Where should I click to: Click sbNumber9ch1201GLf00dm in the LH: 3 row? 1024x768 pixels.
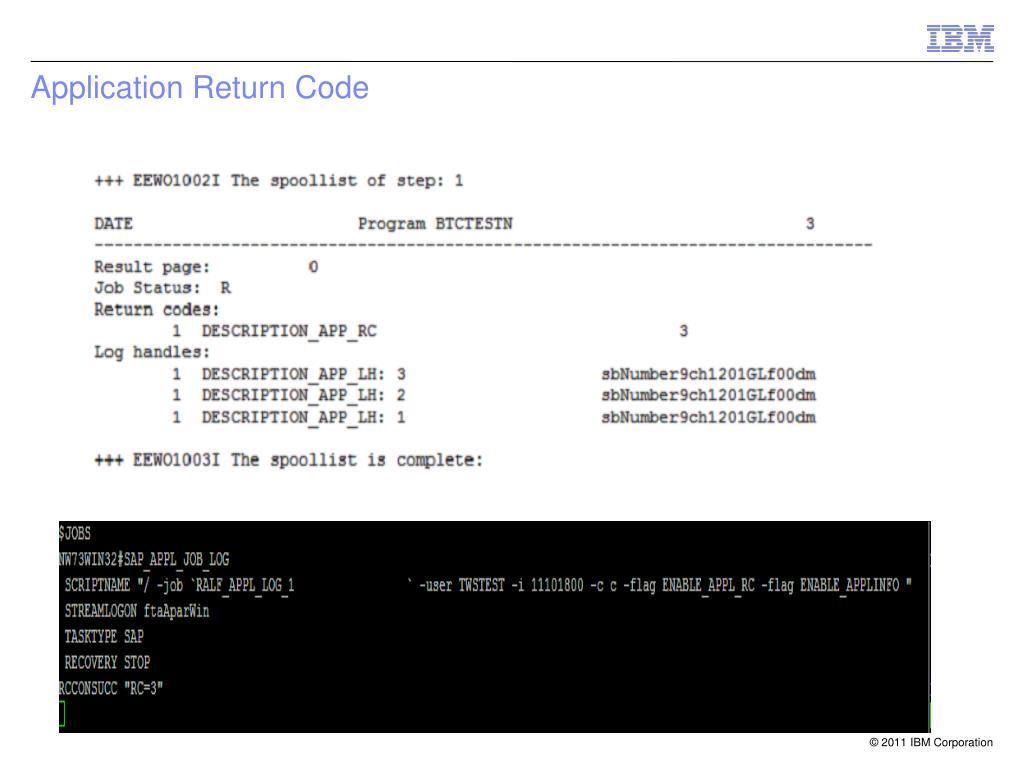(709, 374)
